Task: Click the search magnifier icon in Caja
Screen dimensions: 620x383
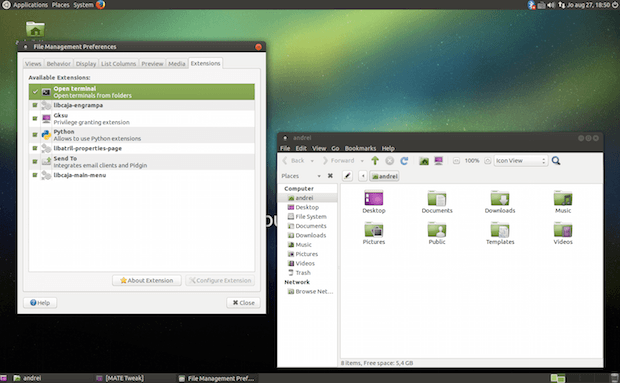Action: (556, 160)
